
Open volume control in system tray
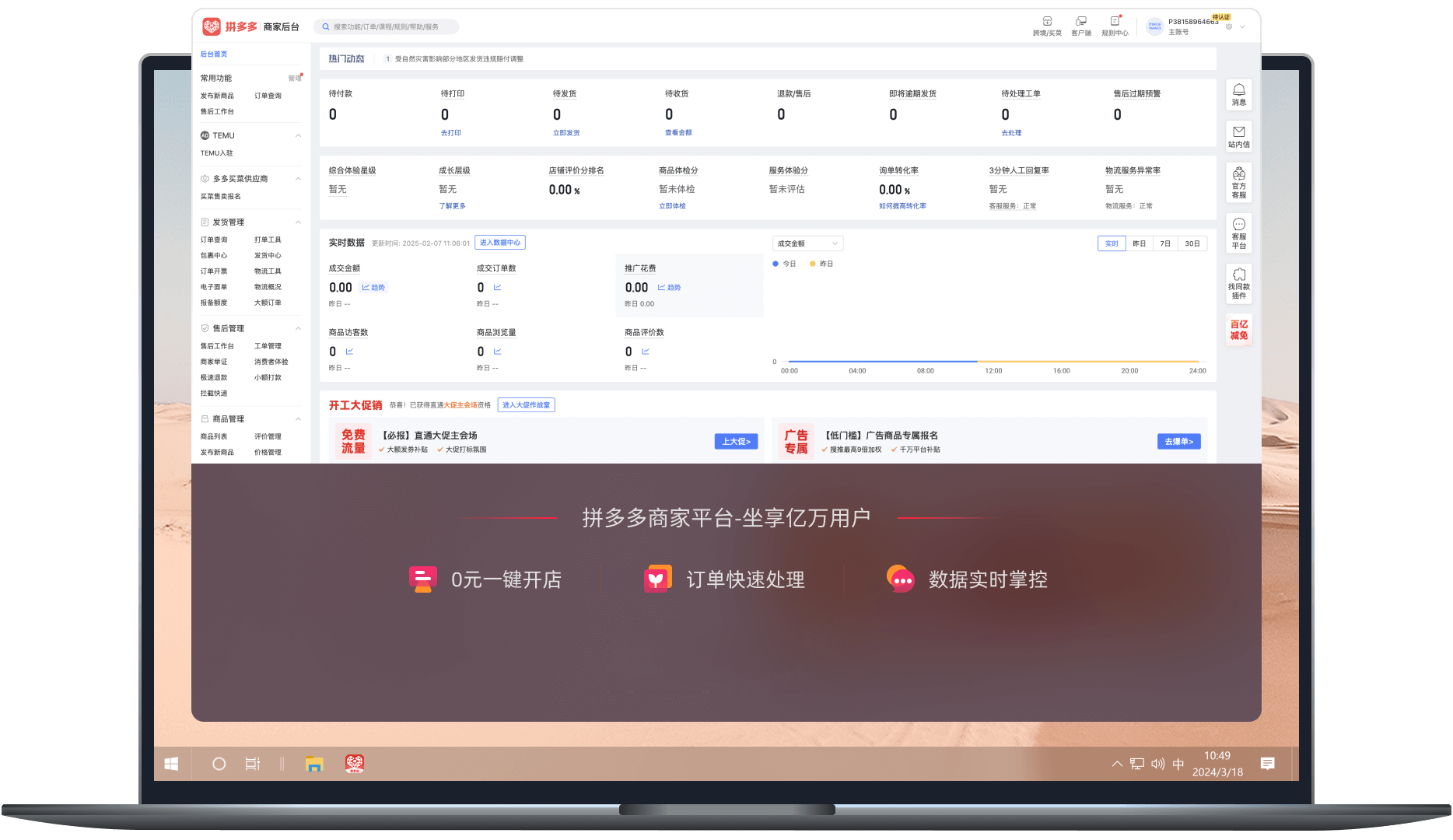pos(1158,764)
